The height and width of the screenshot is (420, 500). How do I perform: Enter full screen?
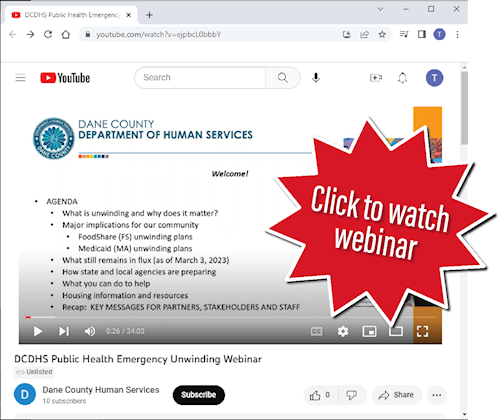pyautogui.click(x=422, y=331)
